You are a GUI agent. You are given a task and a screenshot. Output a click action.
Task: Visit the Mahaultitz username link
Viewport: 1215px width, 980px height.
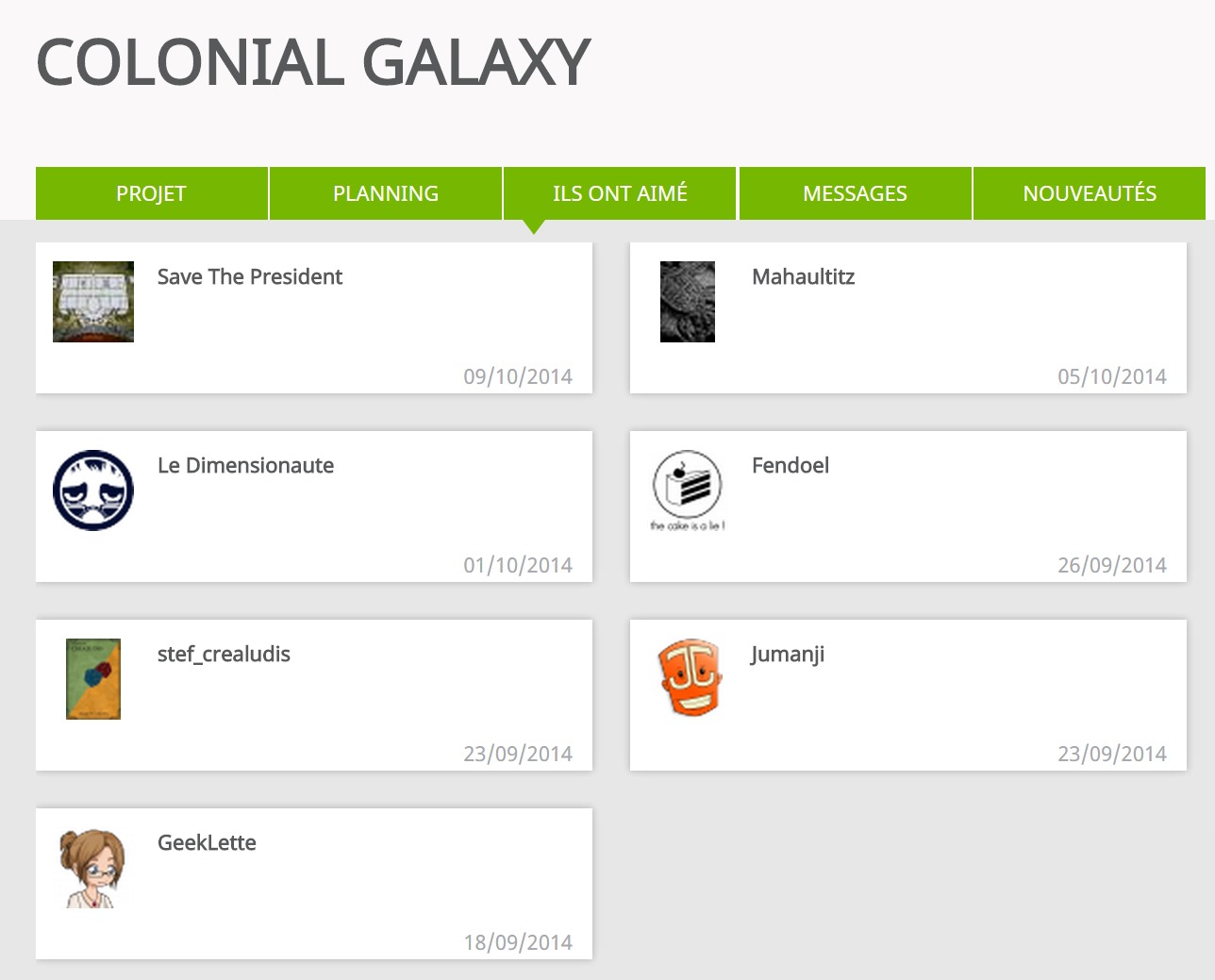click(804, 277)
